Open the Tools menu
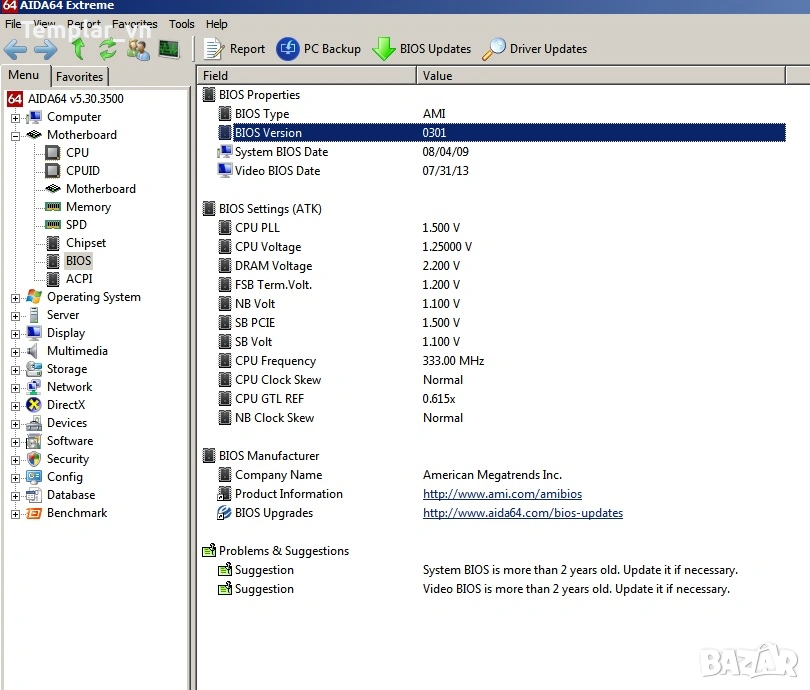The height and width of the screenshot is (690, 810). point(182,24)
